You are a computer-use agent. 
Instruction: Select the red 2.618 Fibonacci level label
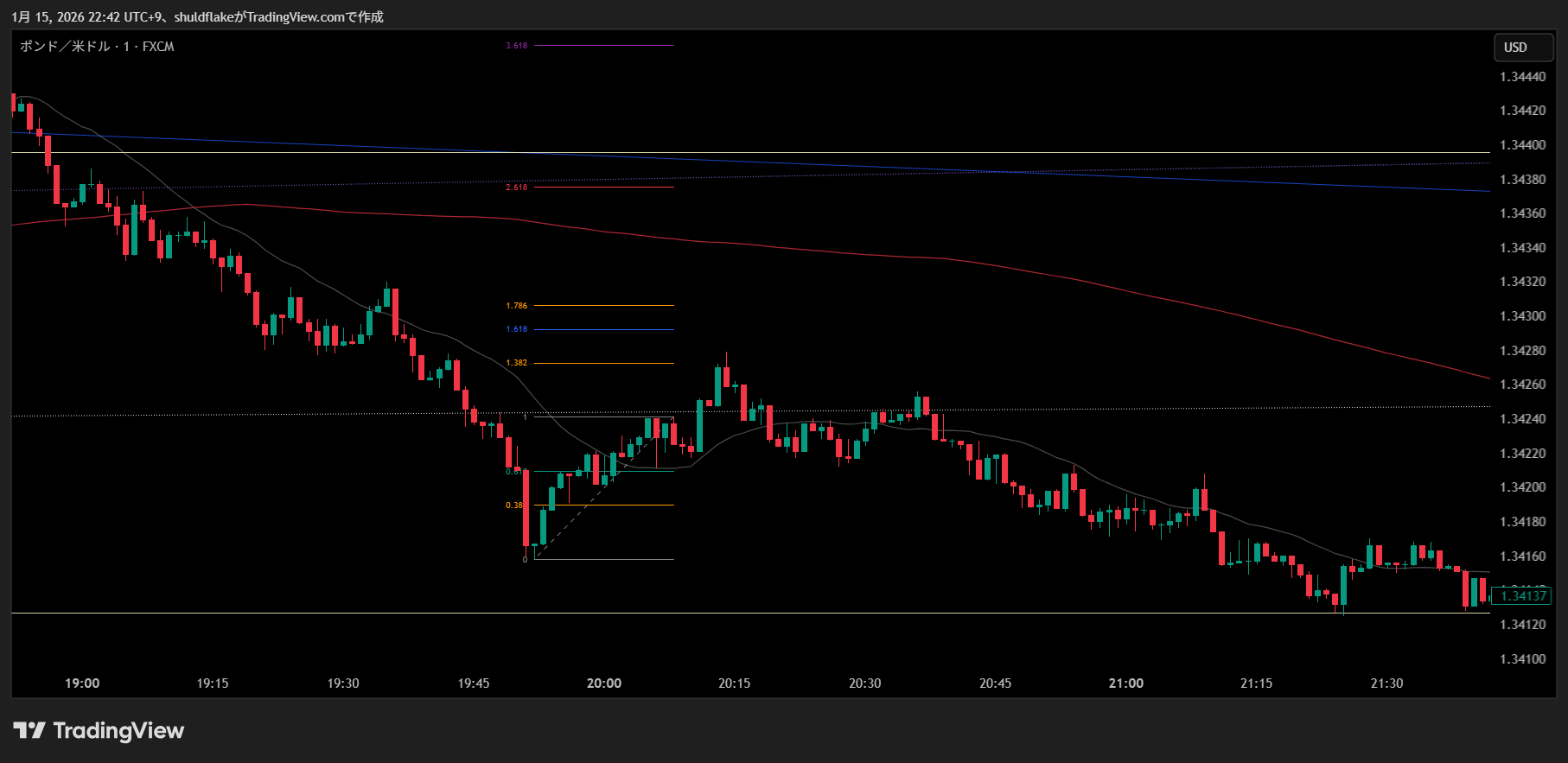point(516,188)
